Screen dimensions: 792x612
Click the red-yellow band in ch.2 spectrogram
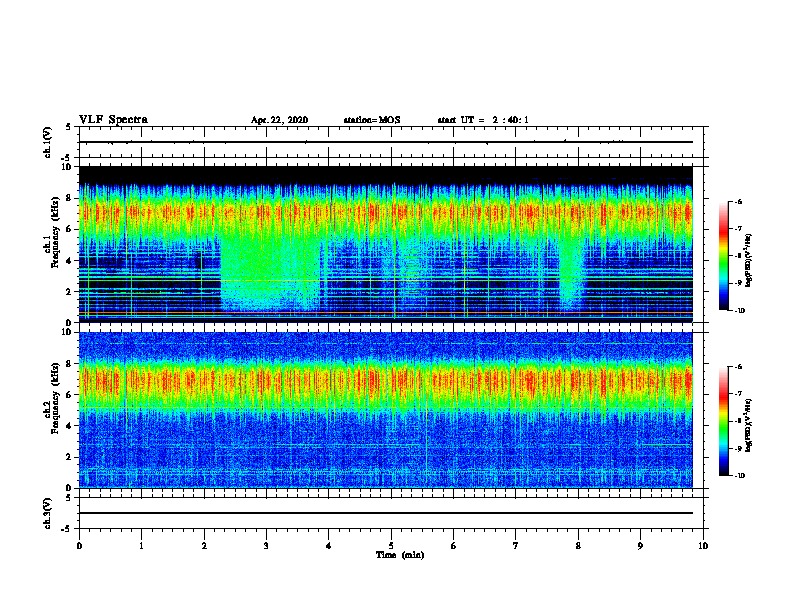pyautogui.click(x=386, y=380)
